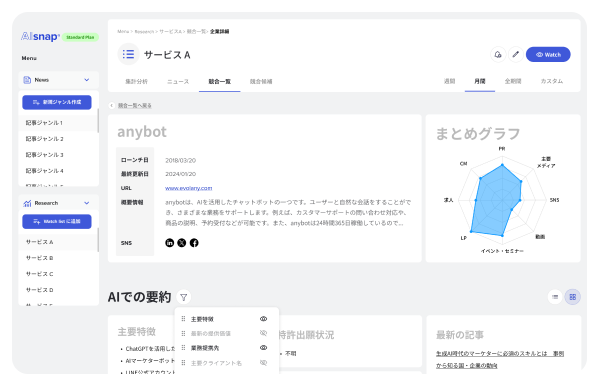Select サービス D in Research list
This screenshot has width=599, height=386.
(58, 290)
